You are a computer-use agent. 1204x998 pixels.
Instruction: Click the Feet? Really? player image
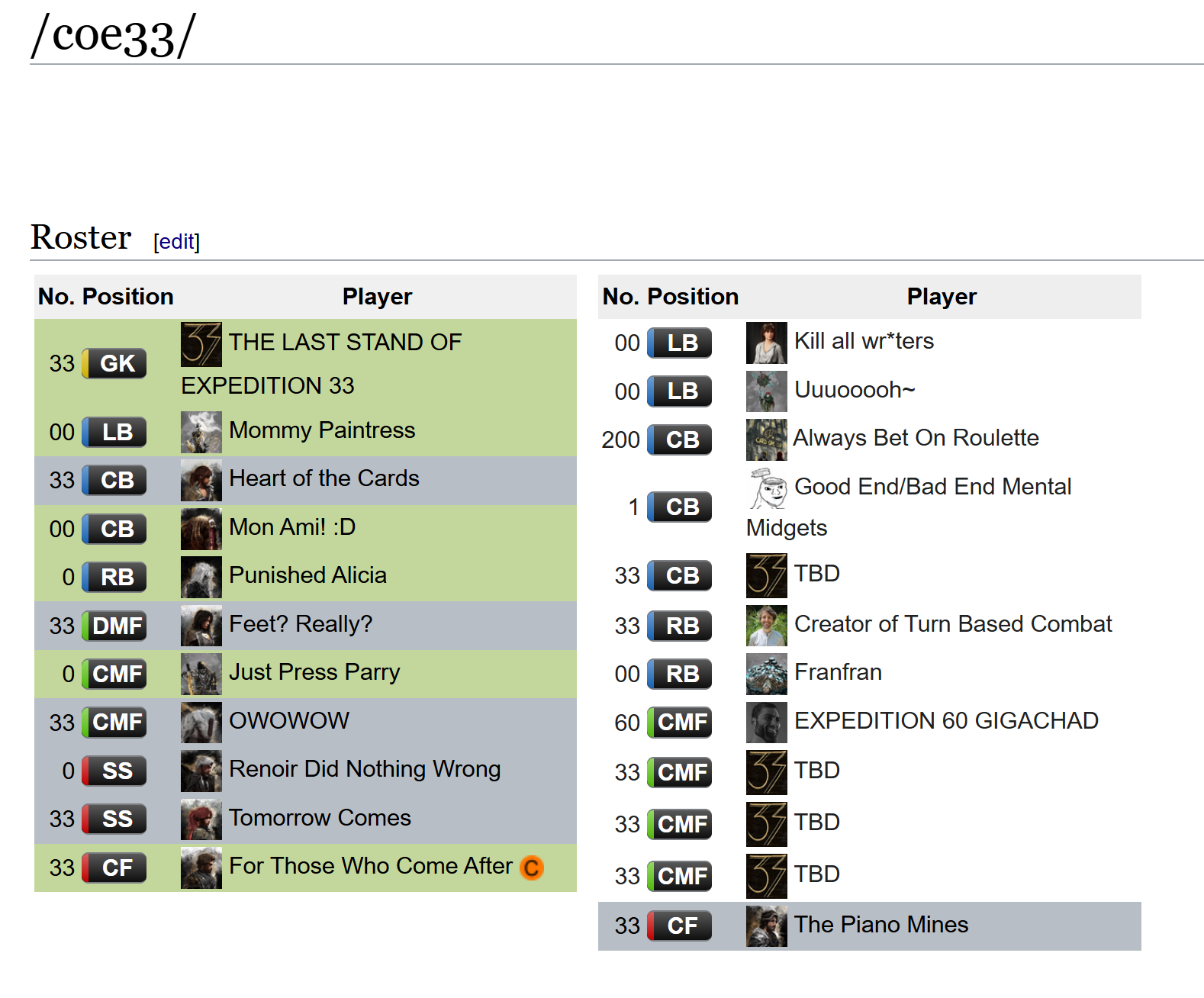click(201, 626)
